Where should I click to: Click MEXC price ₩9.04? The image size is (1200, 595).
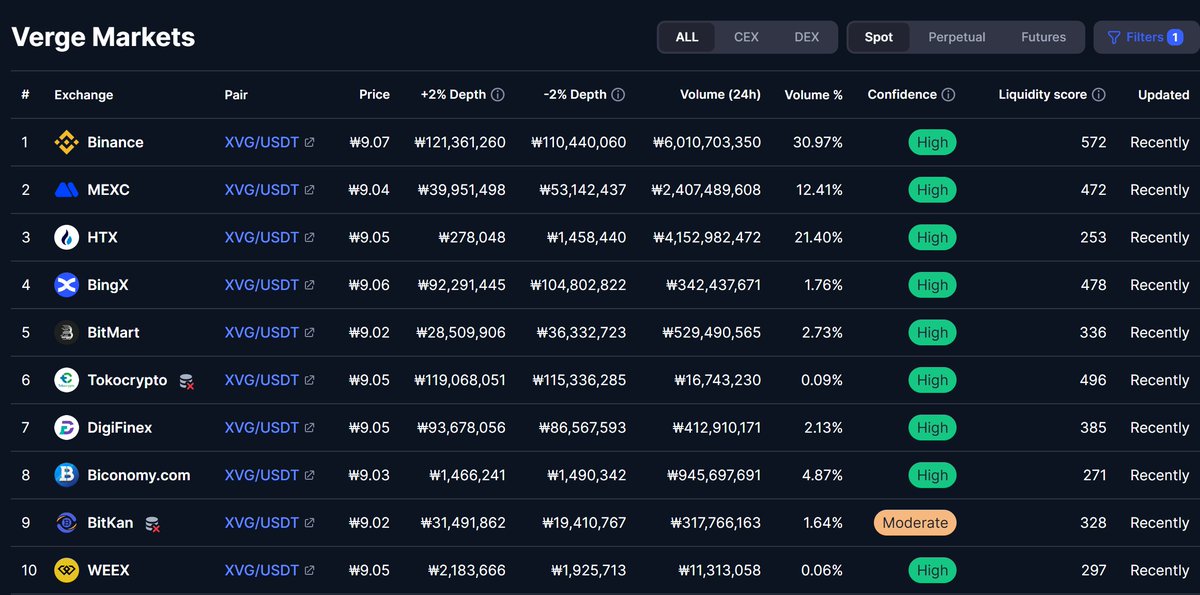click(x=369, y=190)
